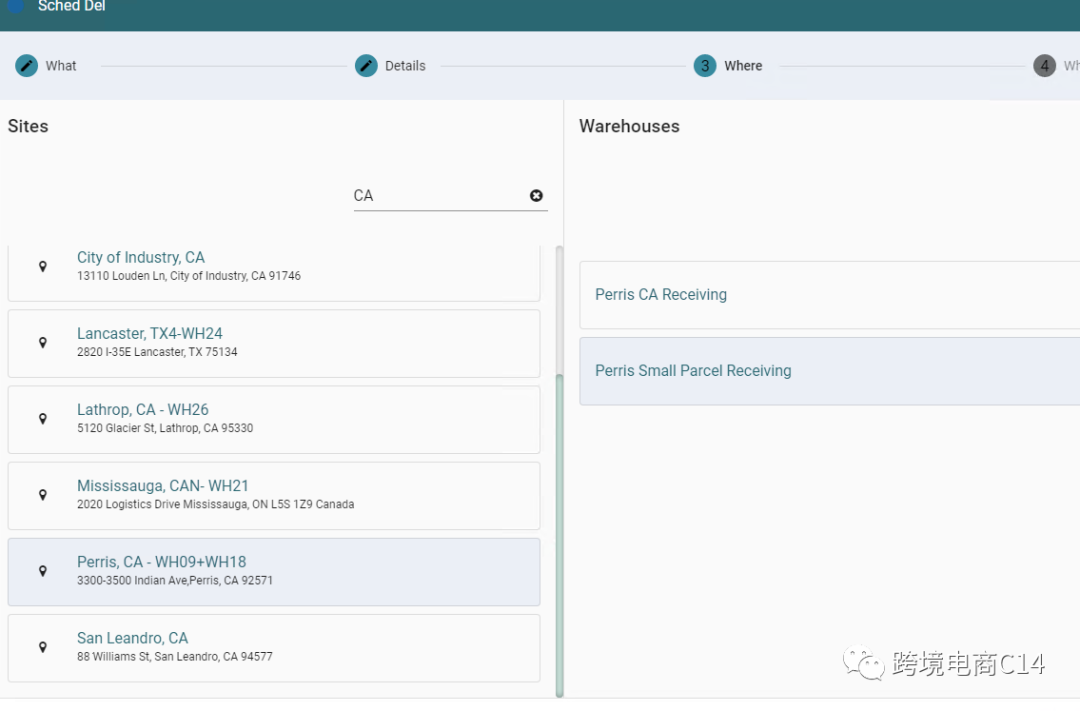The height and width of the screenshot is (711, 1080).
Task: Clear the CA search text with X icon
Action: [536, 196]
